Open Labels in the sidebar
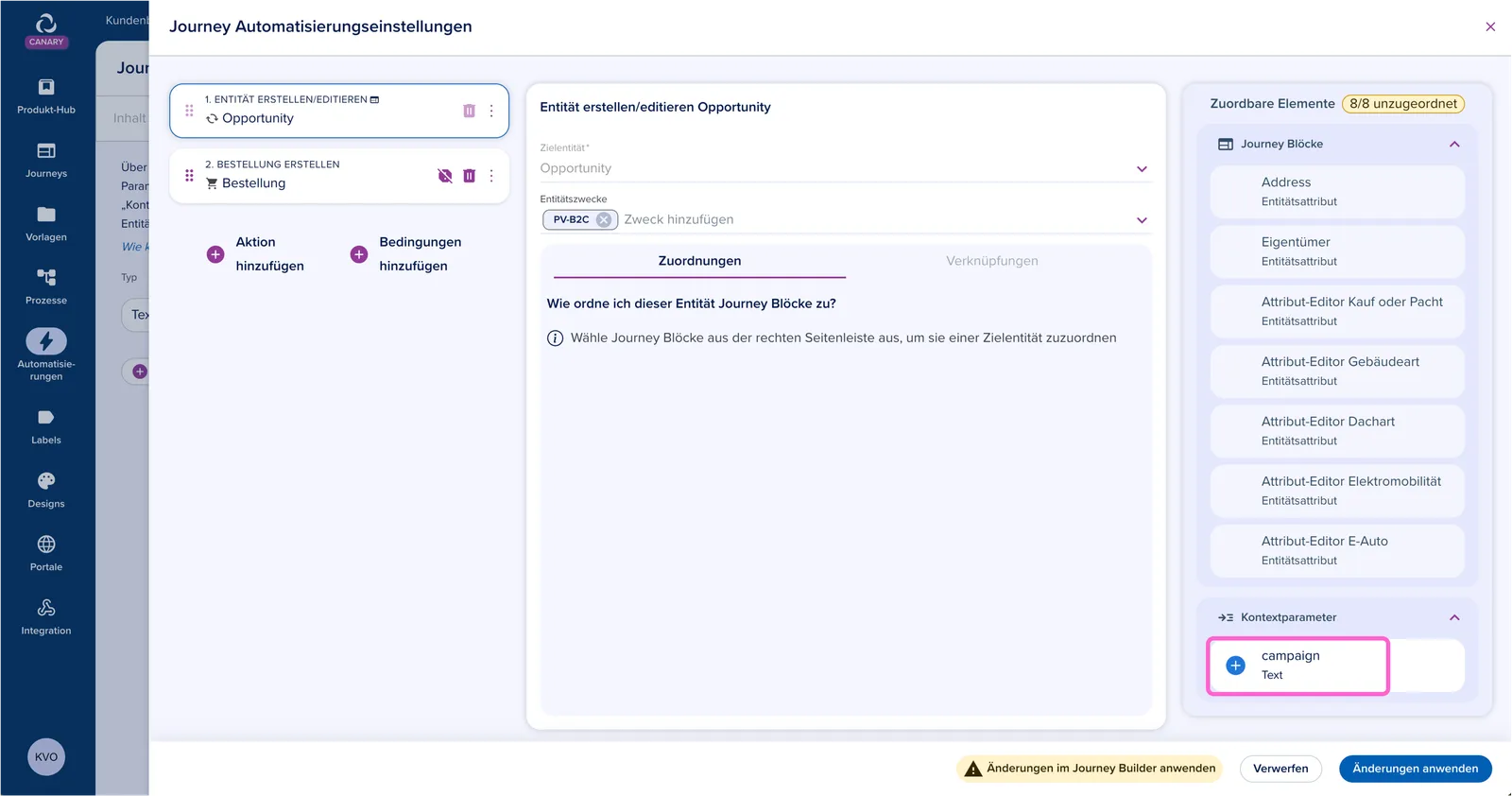This screenshot has width=1512, height=796. (46, 427)
